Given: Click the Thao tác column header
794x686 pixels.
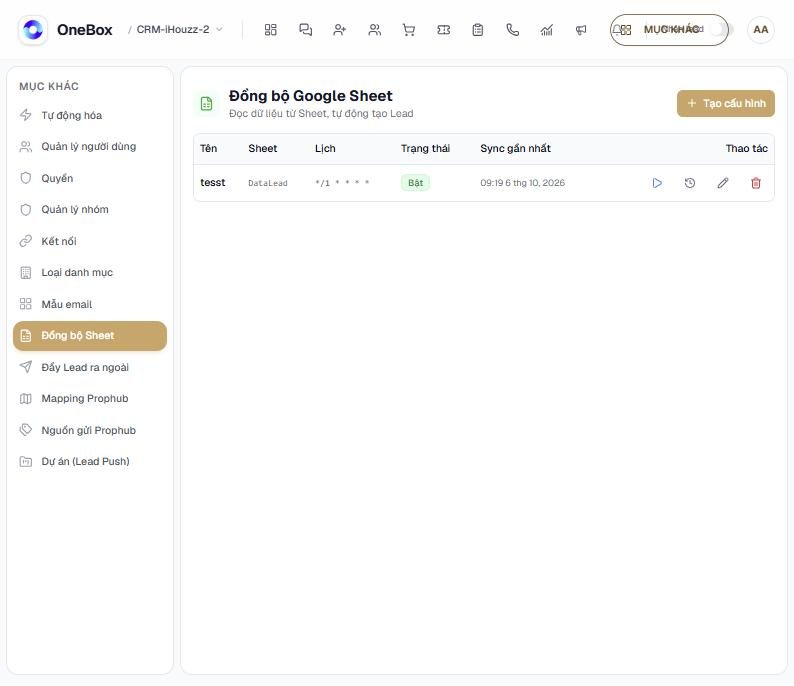Looking at the screenshot, I should [746, 148].
